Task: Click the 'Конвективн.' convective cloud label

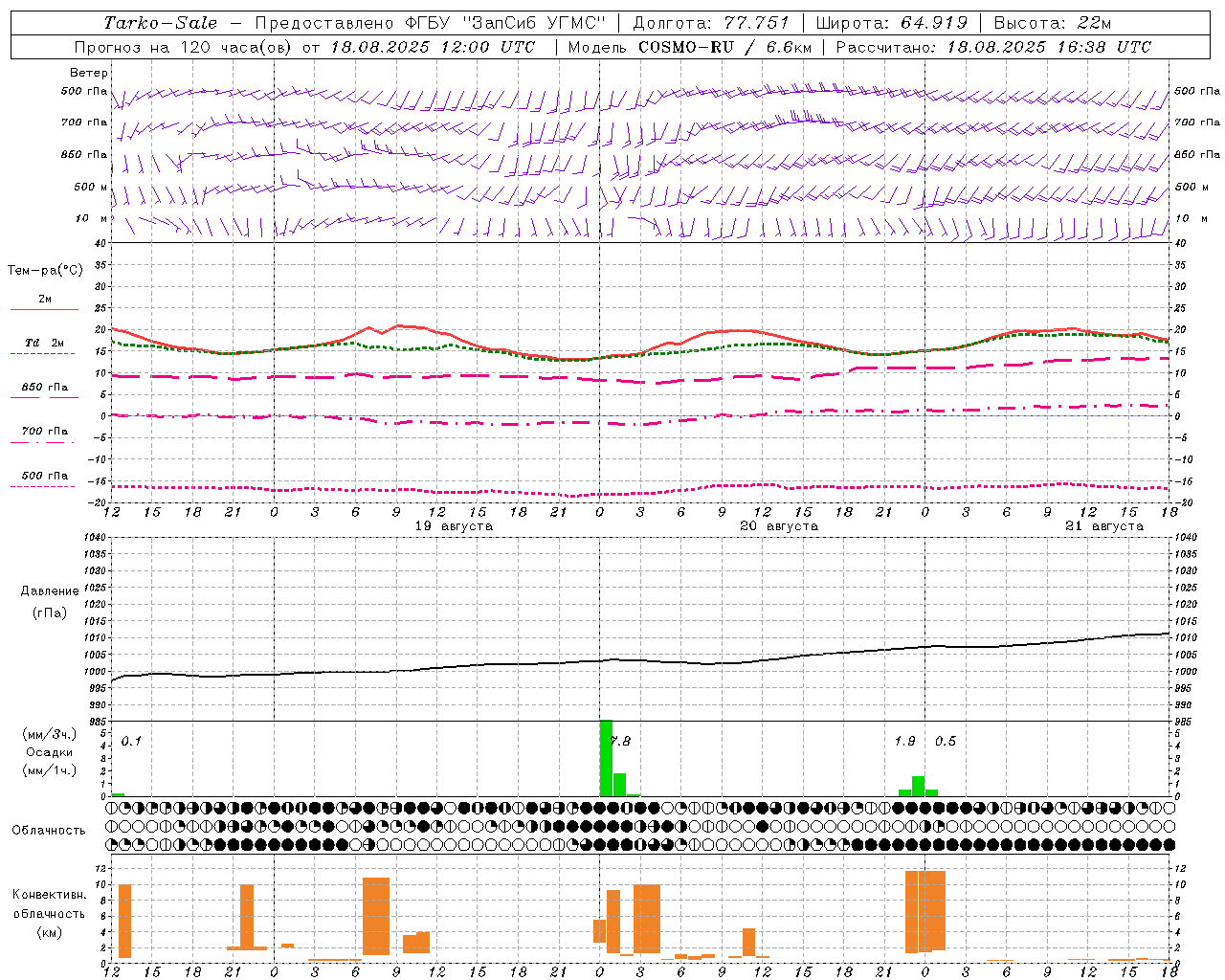Action: 49,895
